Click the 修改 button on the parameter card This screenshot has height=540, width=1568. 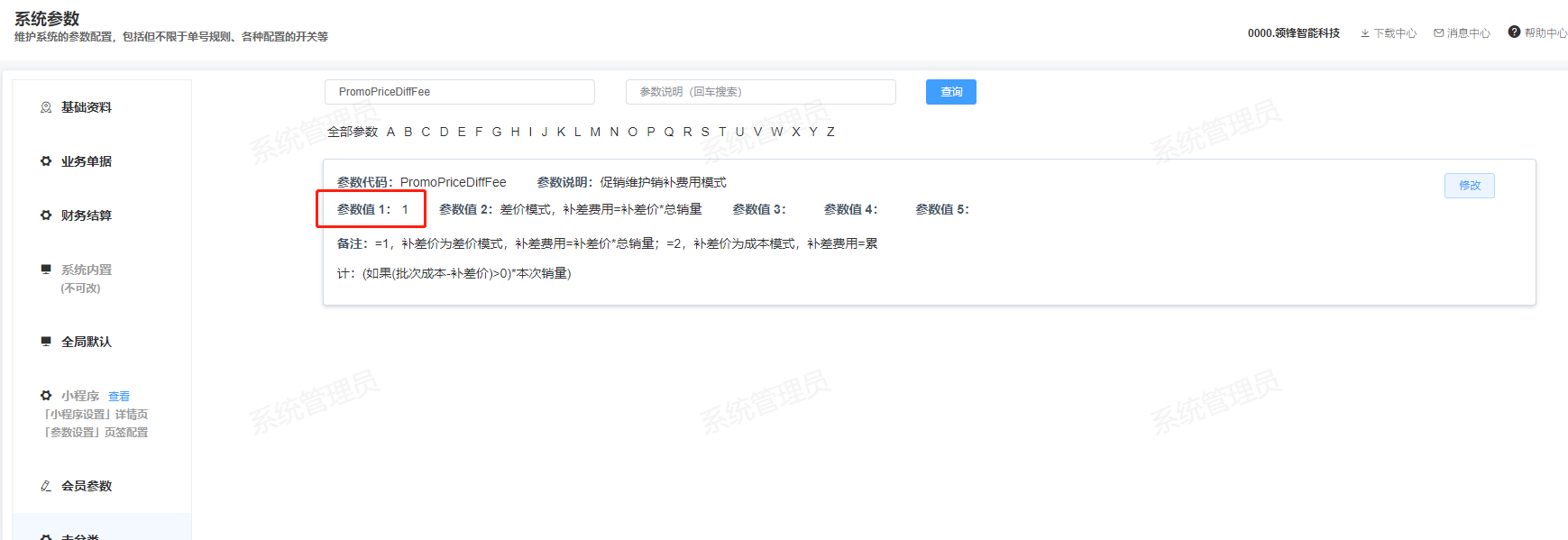point(1470,186)
